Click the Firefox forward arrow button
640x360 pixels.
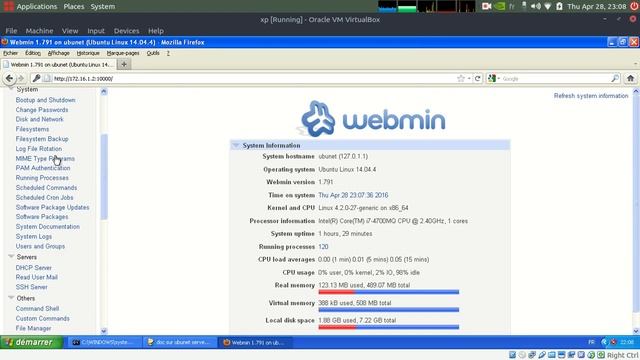(x=21, y=78)
